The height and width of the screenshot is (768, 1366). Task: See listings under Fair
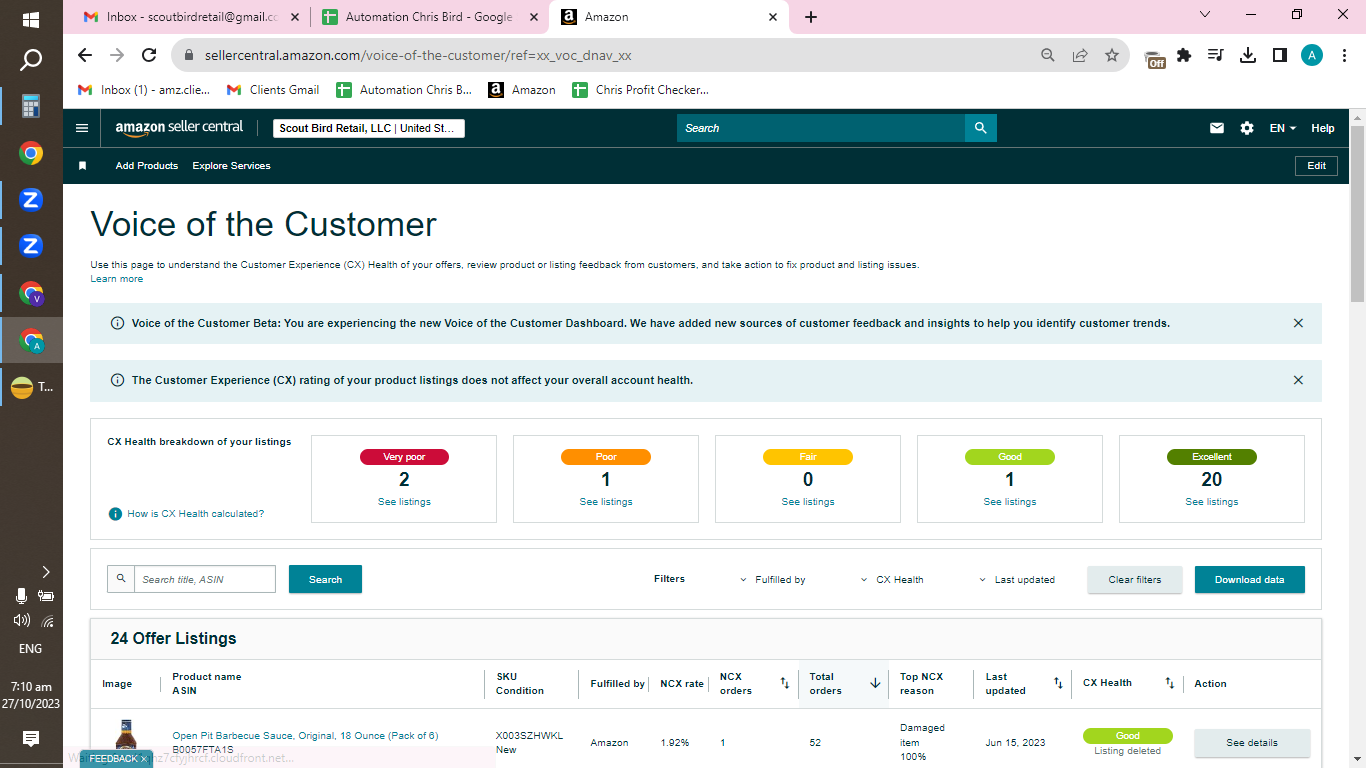tap(808, 502)
